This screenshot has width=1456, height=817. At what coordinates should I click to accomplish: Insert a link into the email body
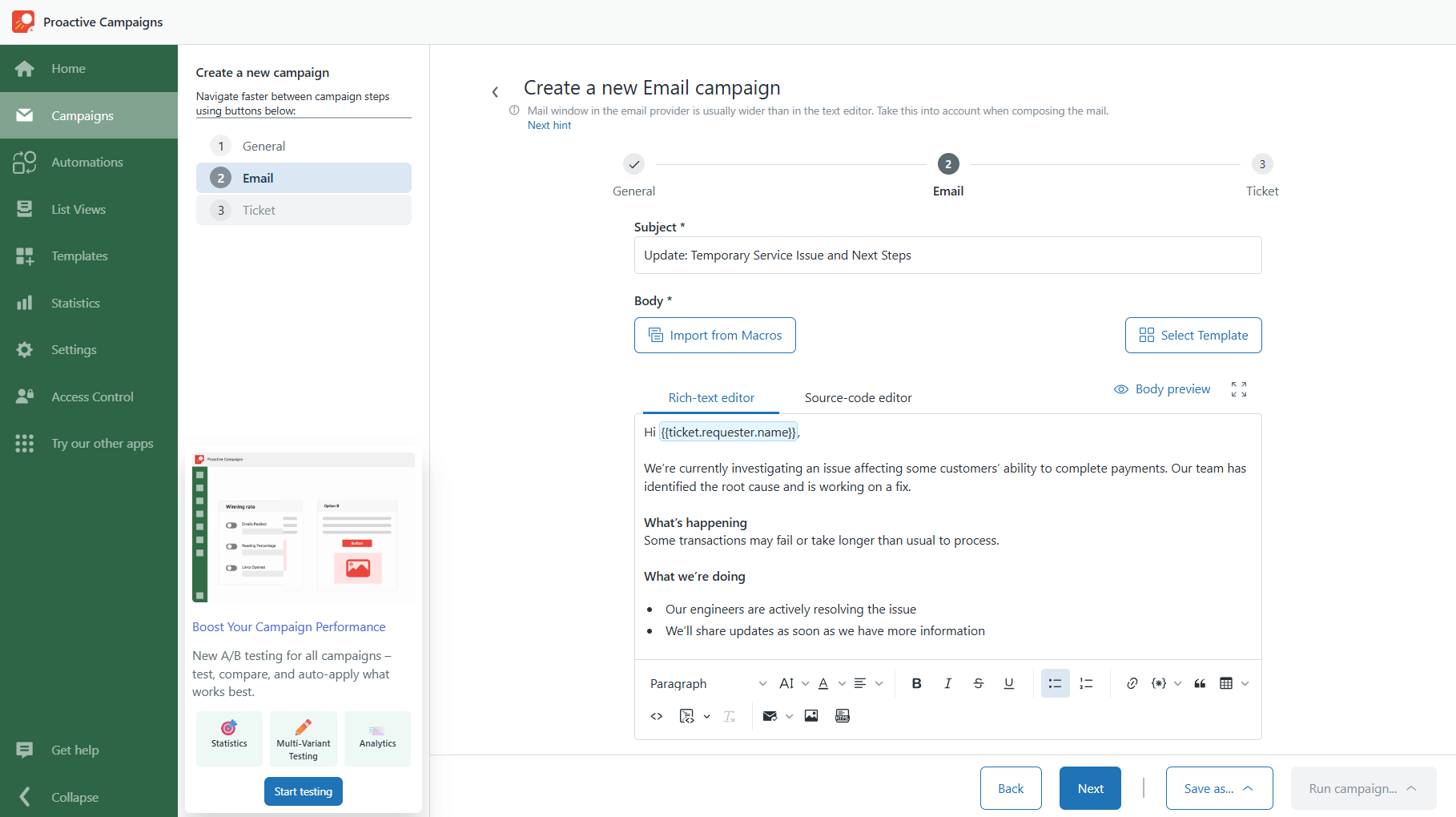[1132, 683]
